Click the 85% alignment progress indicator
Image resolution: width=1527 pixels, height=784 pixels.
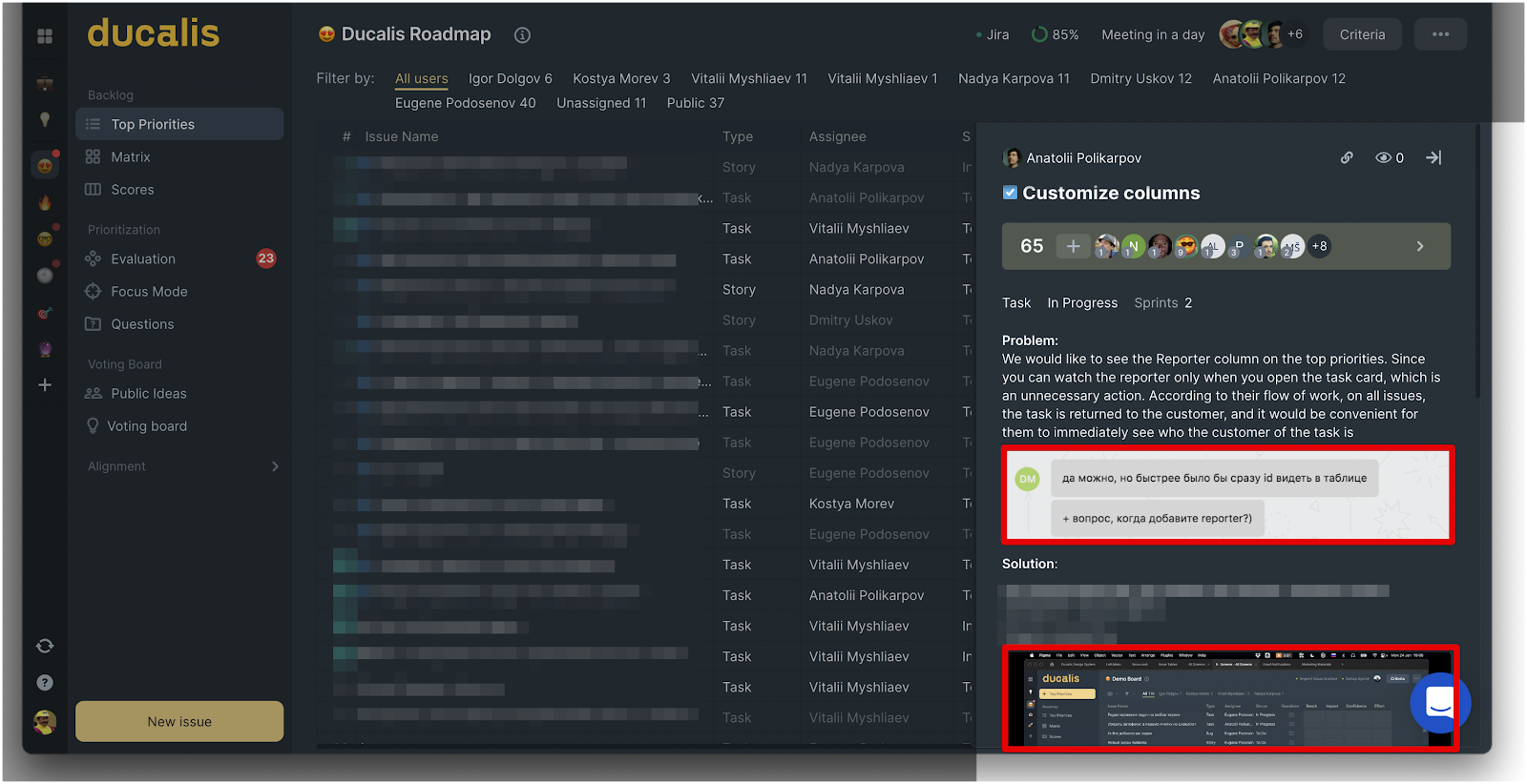[1055, 34]
